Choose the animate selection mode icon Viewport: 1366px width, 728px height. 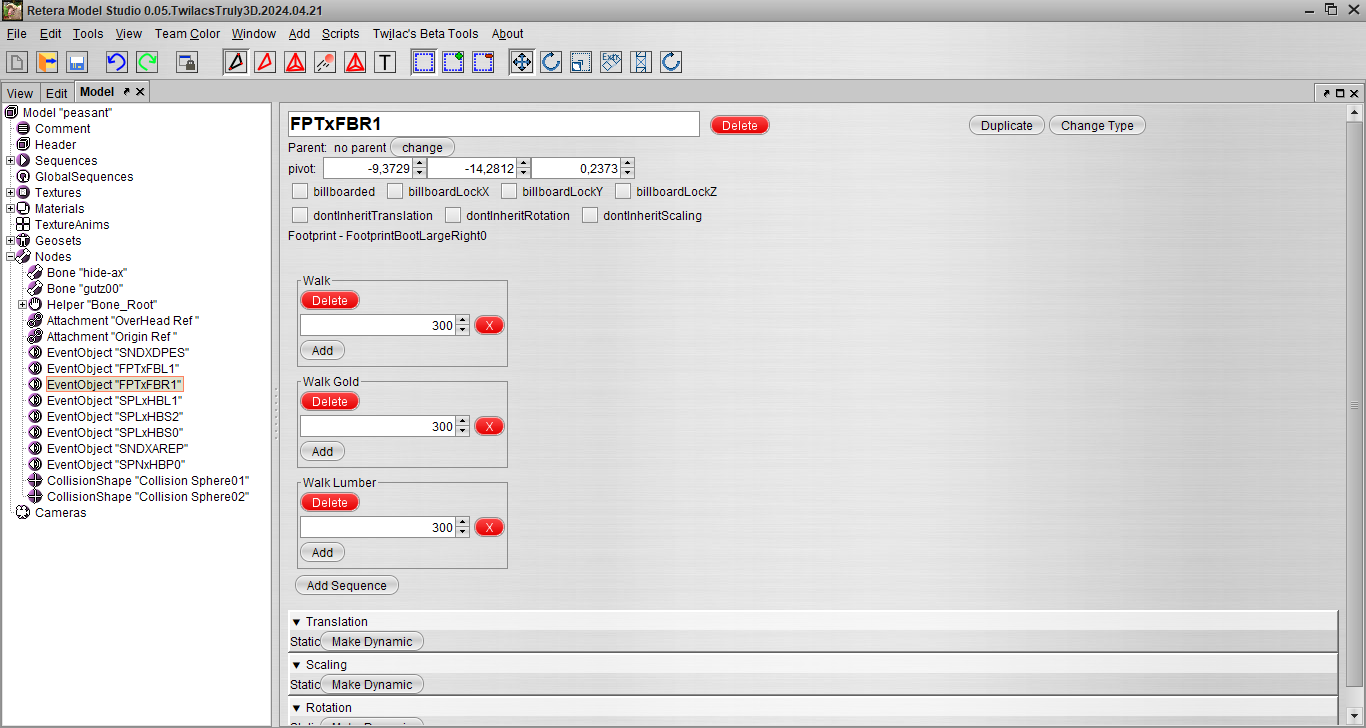tap(325, 62)
